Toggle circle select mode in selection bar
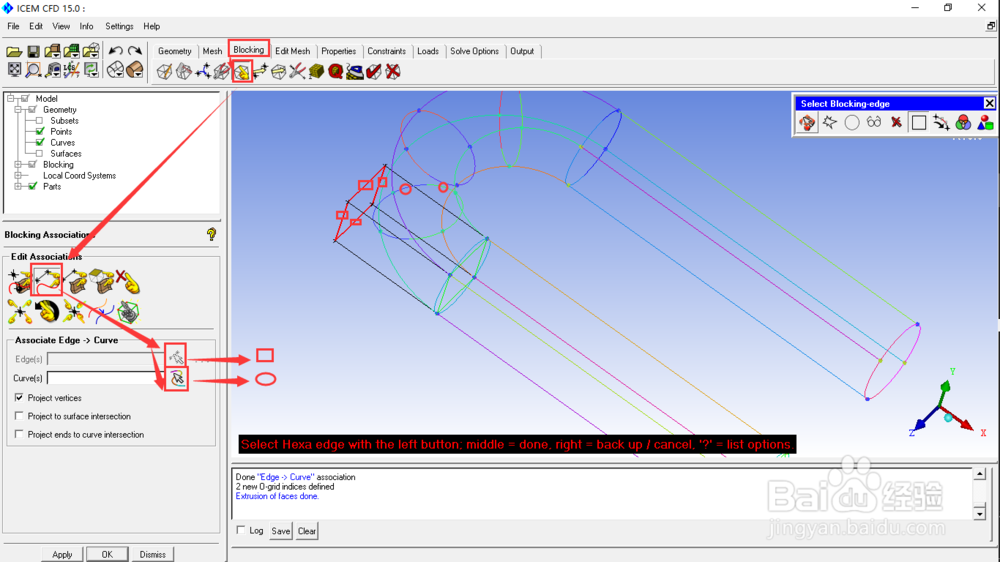The height and width of the screenshot is (562, 1000). [x=852, y=122]
